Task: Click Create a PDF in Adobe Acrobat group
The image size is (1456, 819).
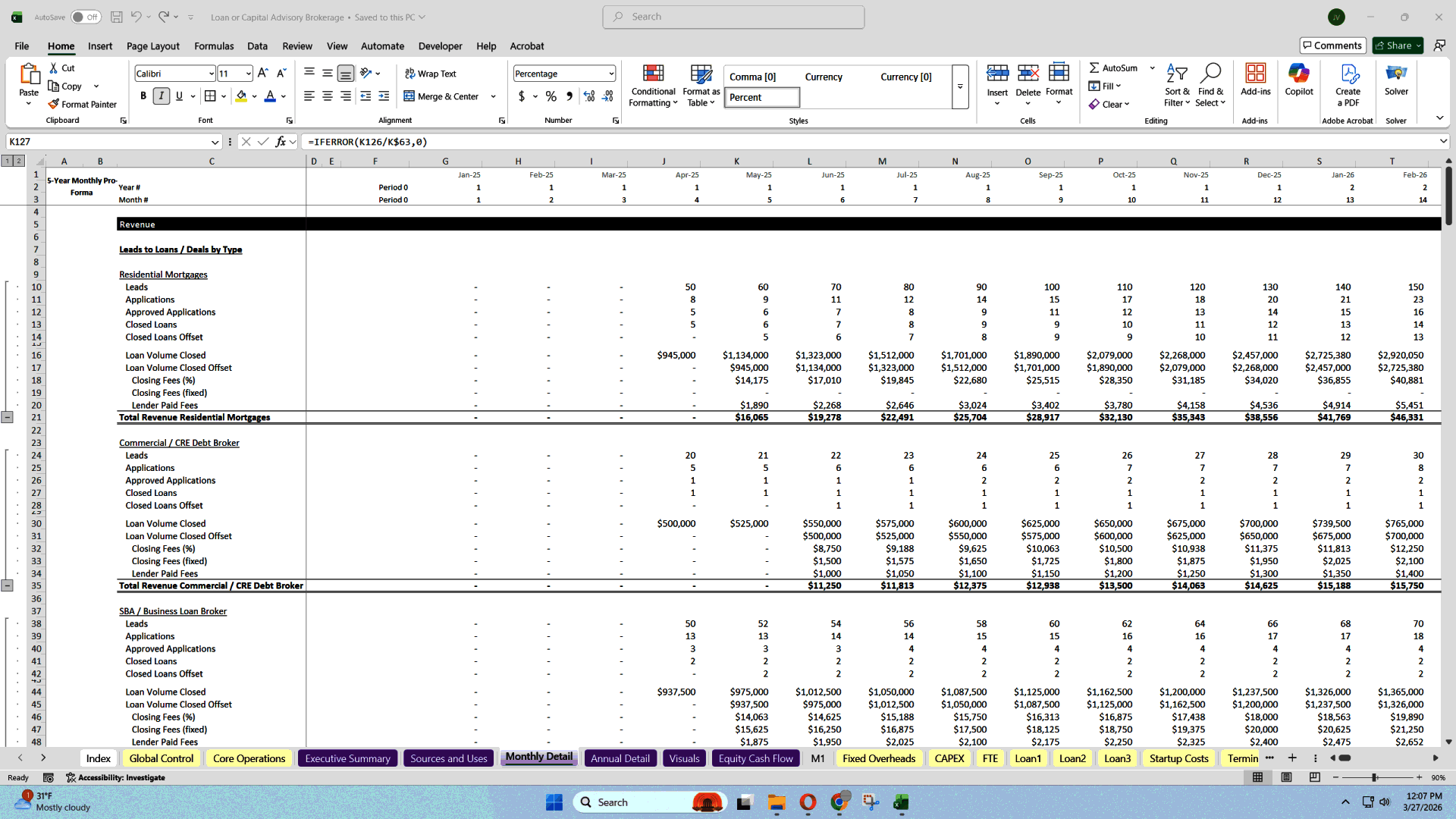Action: pyautogui.click(x=1348, y=85)
